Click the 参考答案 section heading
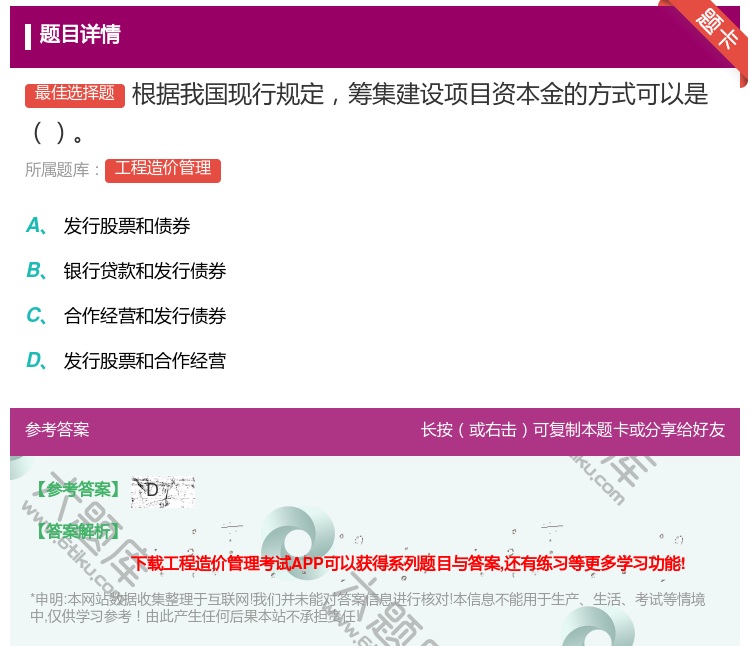 [57, 429]
